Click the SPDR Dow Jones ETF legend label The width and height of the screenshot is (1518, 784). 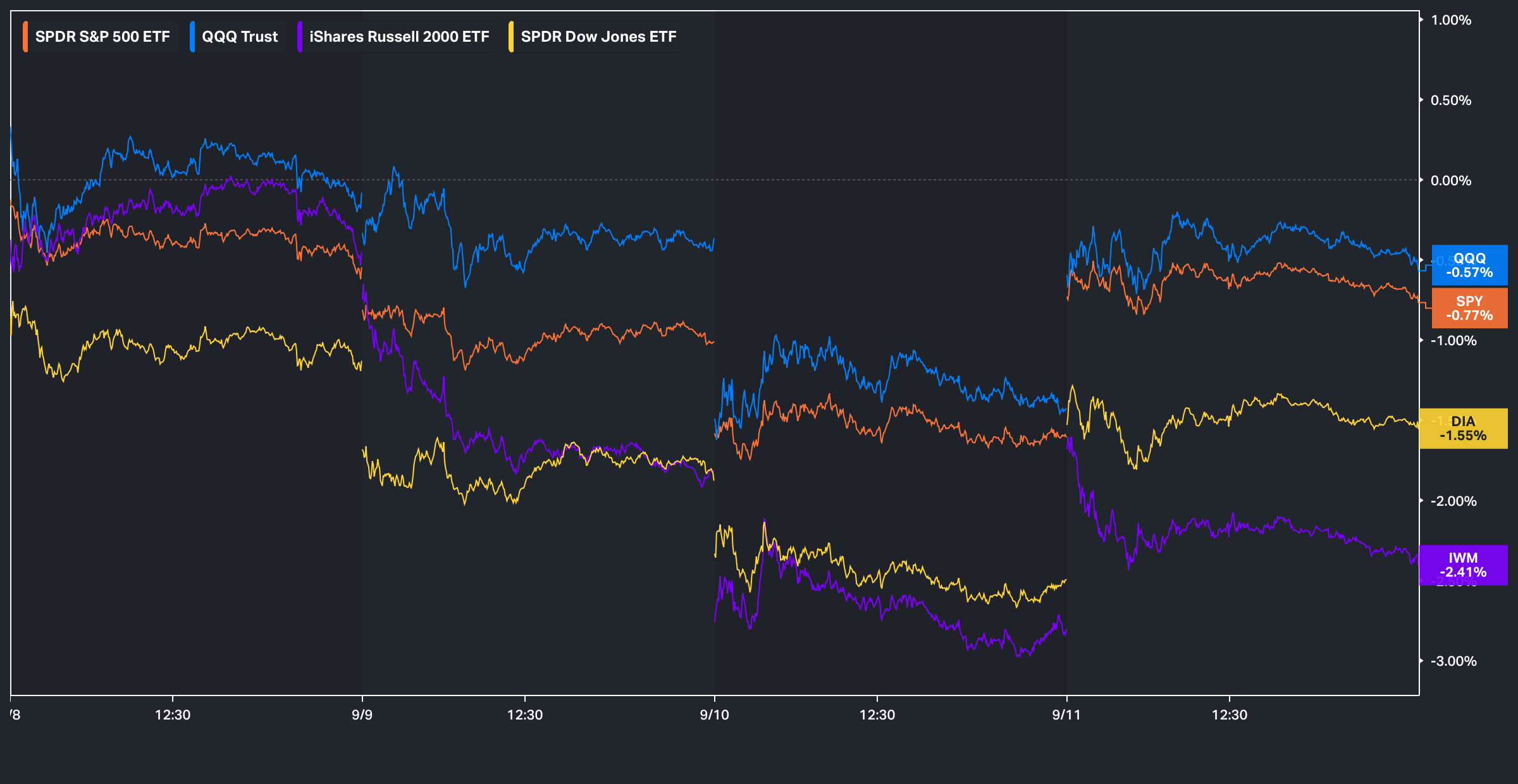pos(598,37)
